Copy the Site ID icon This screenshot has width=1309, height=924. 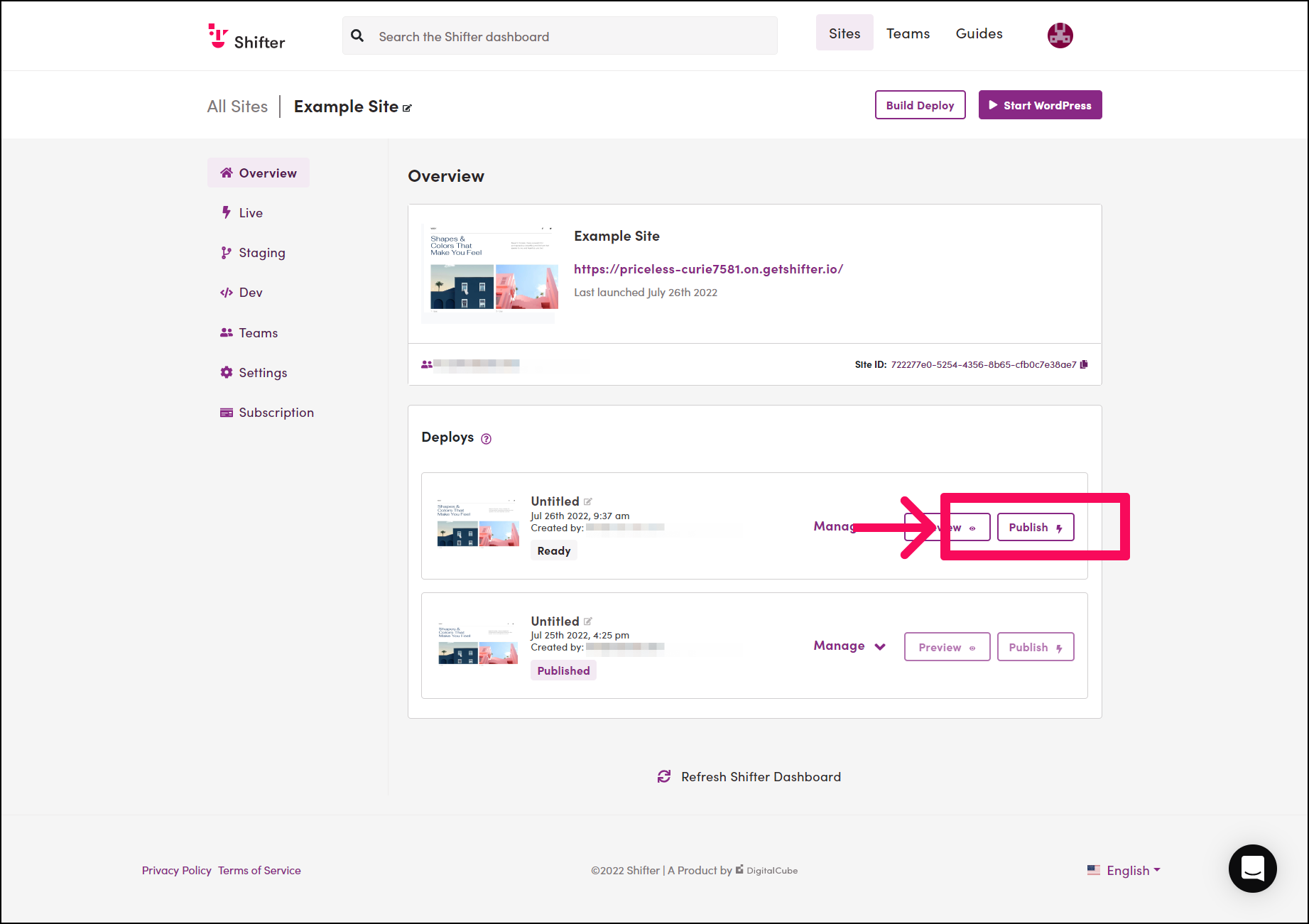tap(1084, 364)
